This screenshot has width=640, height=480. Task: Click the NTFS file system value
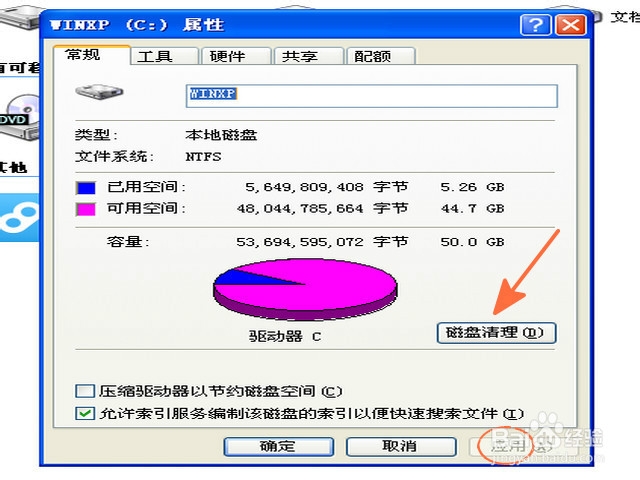pos(203,157)
